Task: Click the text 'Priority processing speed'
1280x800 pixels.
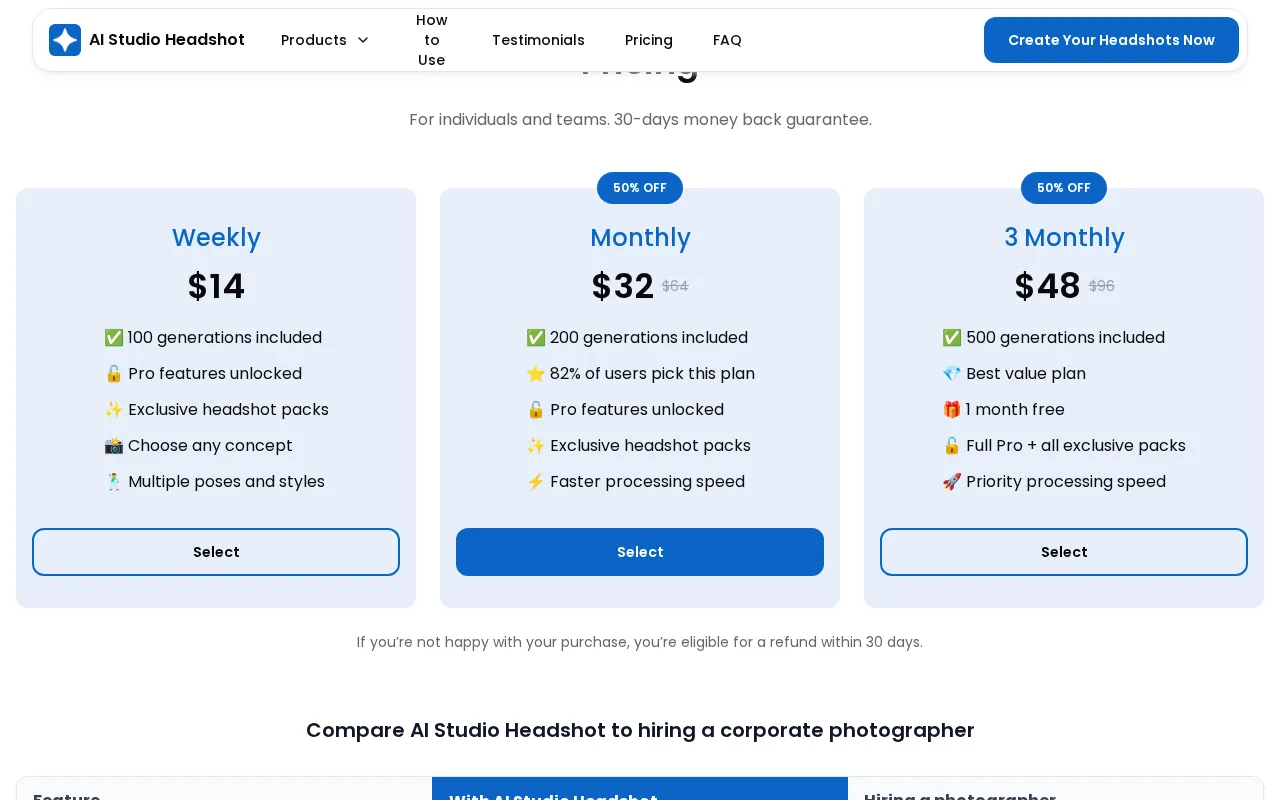Action: [x=1066, y=482]
